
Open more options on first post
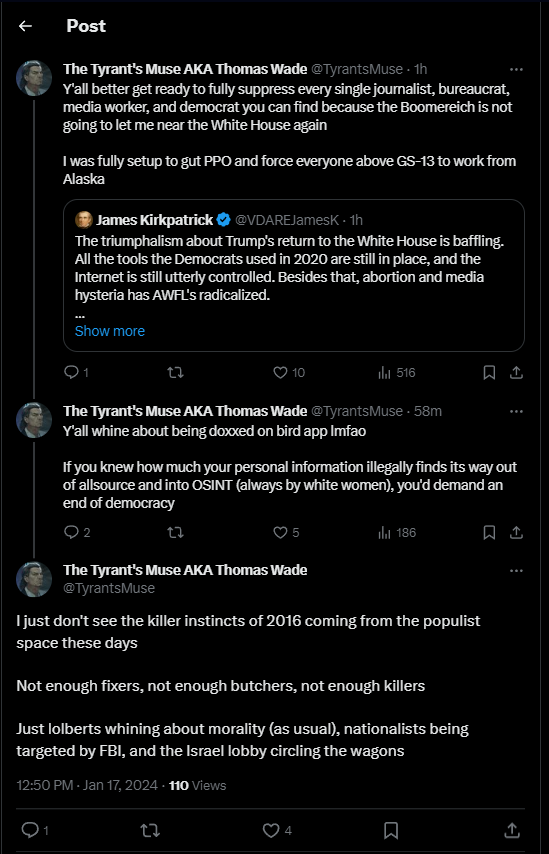[516, 69]
